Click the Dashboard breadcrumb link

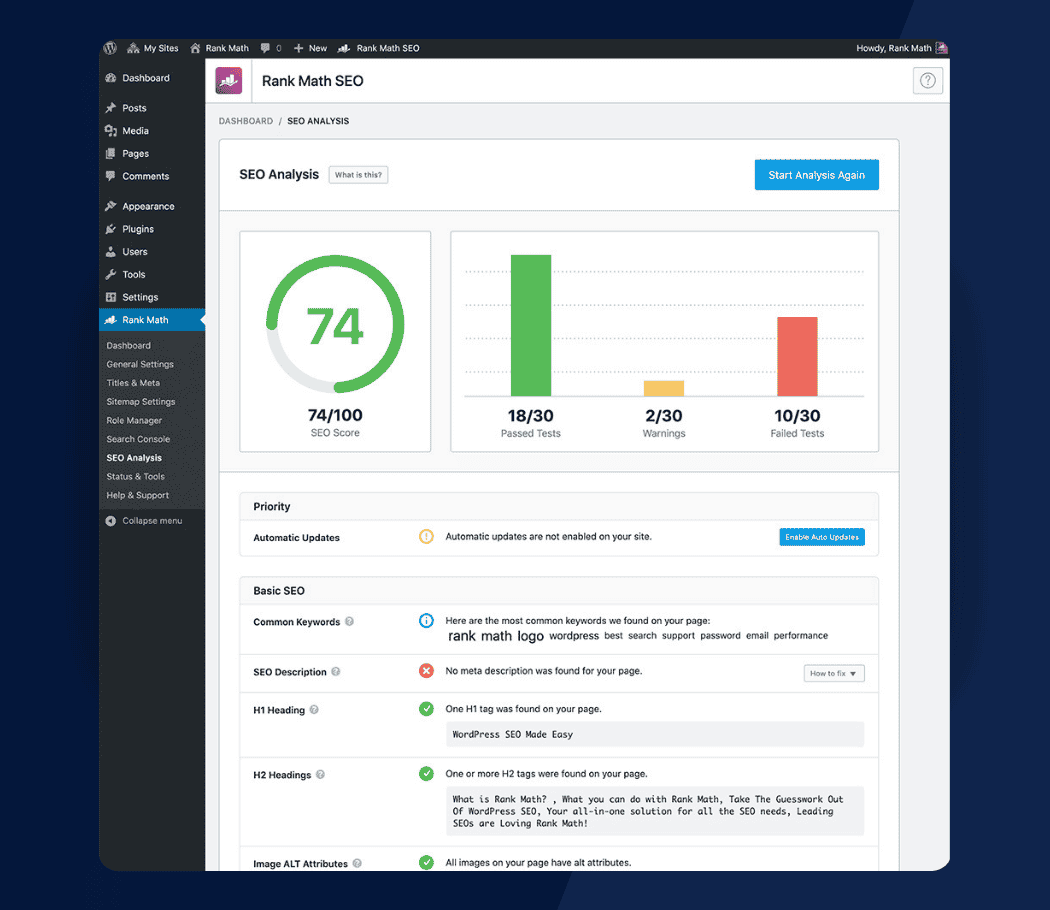[245, 121]
